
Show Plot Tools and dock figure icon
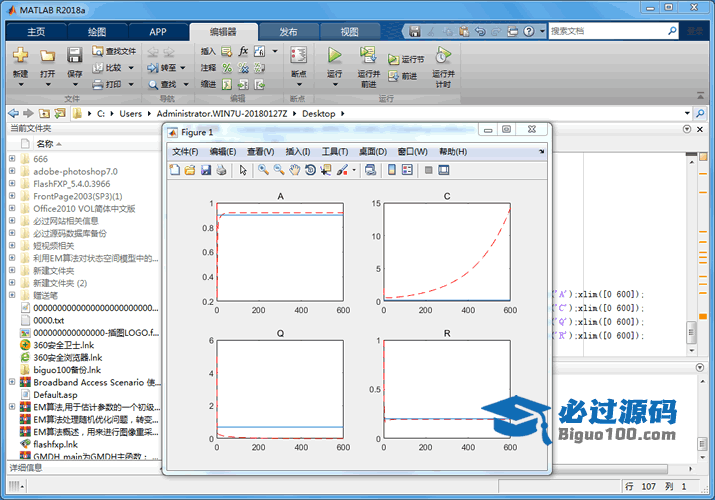[443, 170]
